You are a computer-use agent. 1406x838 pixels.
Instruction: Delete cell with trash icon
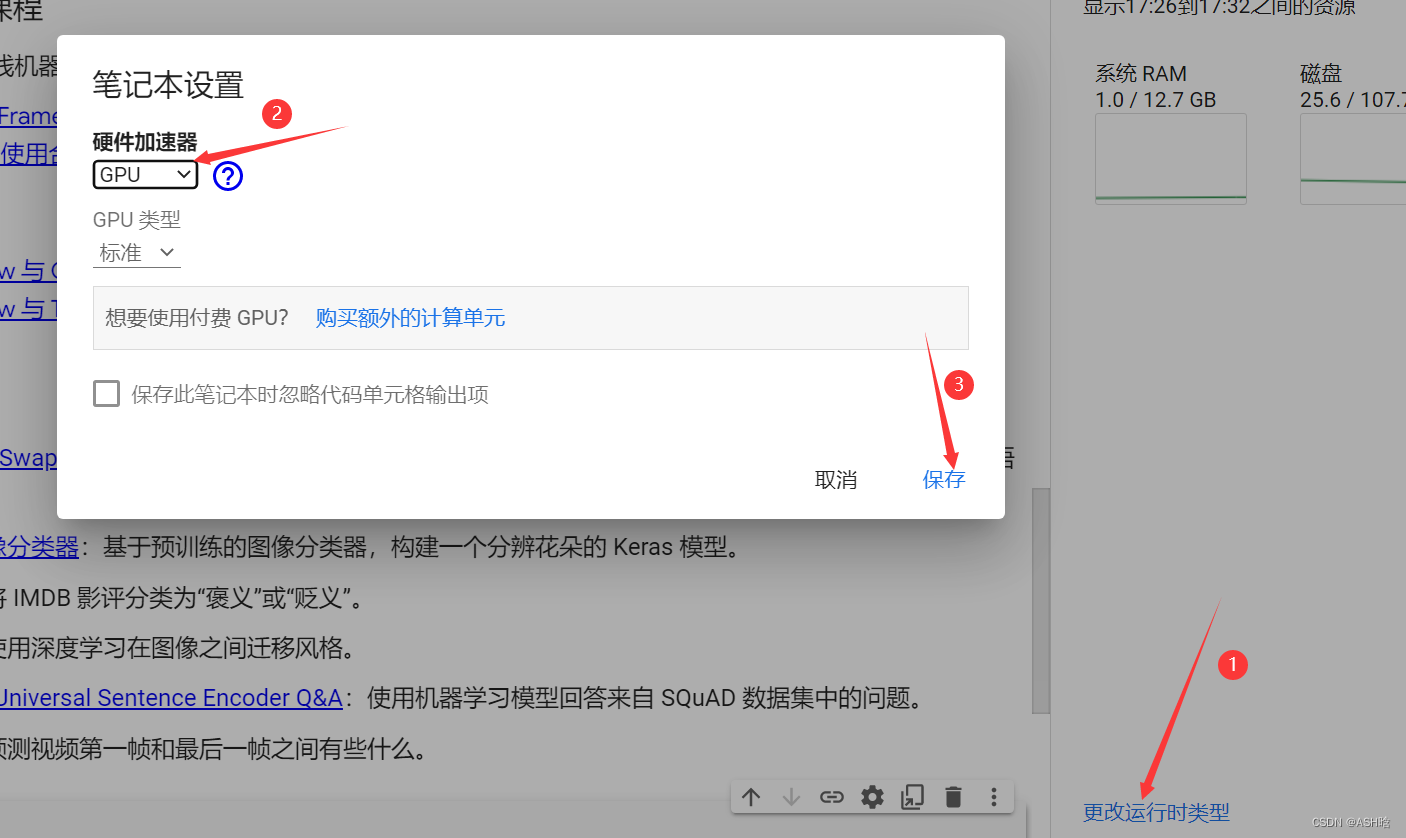(x=953, y=797)
